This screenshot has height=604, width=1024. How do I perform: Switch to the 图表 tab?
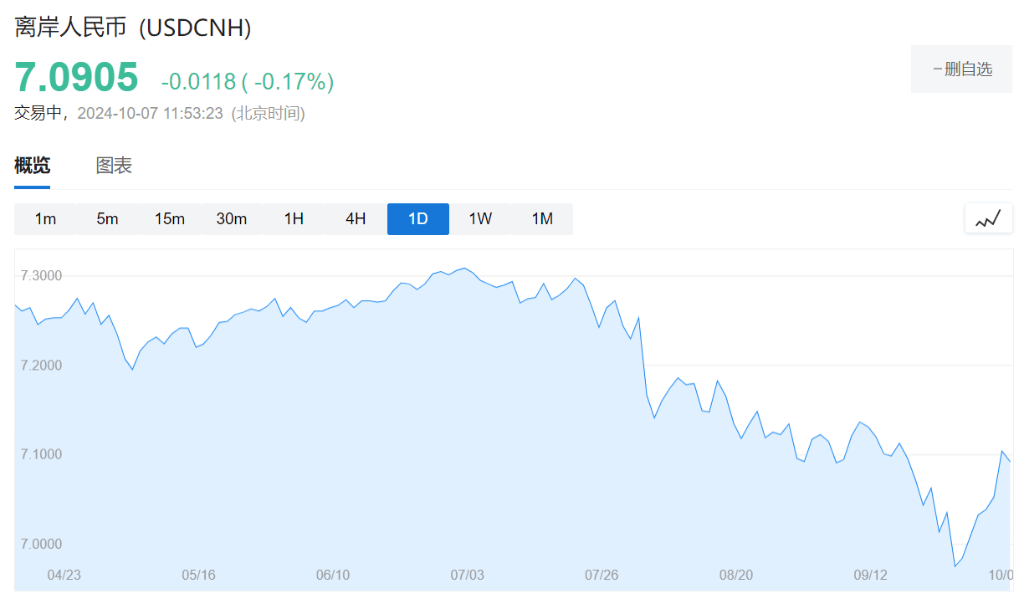point(113,166)
